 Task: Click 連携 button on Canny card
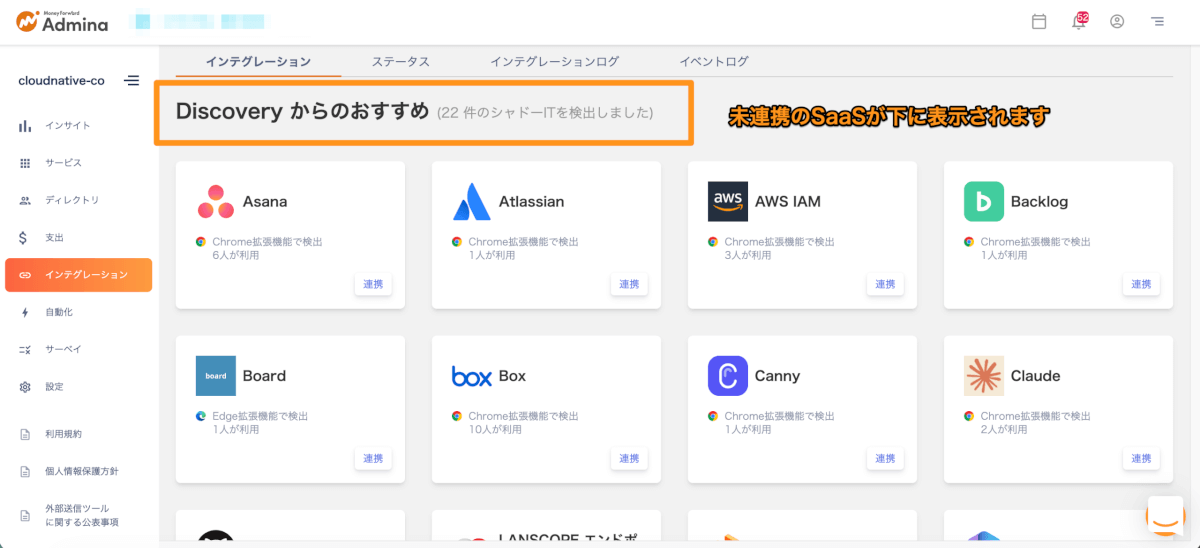[885, 459]
